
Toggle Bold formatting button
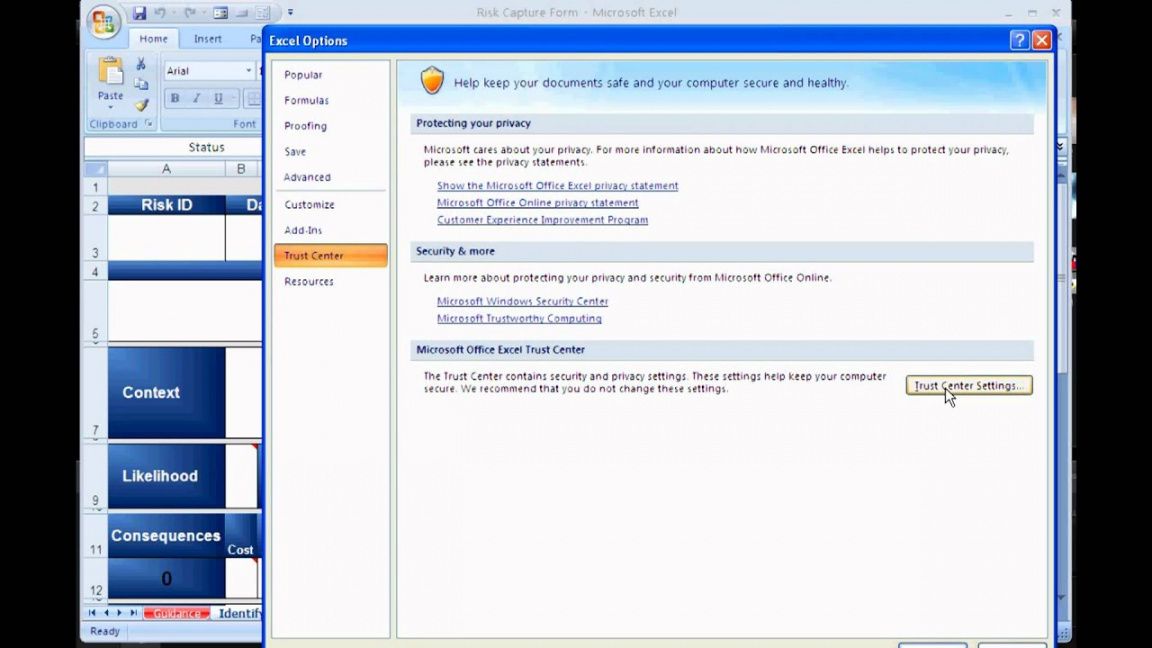[x=175, y=98]
